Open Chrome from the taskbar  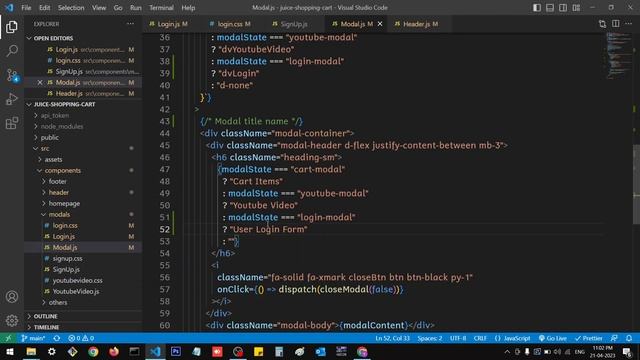pos(93,352)
